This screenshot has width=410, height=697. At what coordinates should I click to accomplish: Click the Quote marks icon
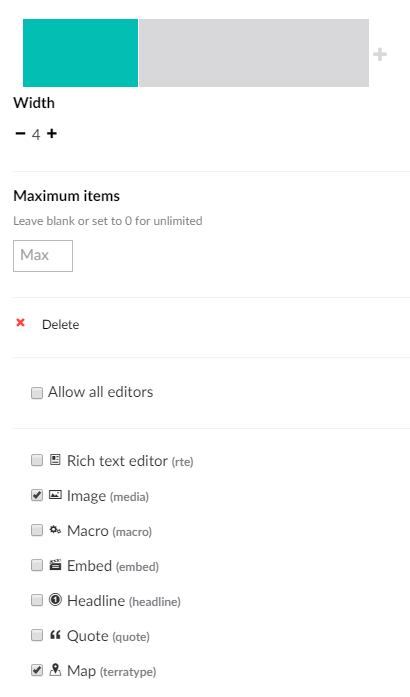pyautogui.click(x=55, y=635)
